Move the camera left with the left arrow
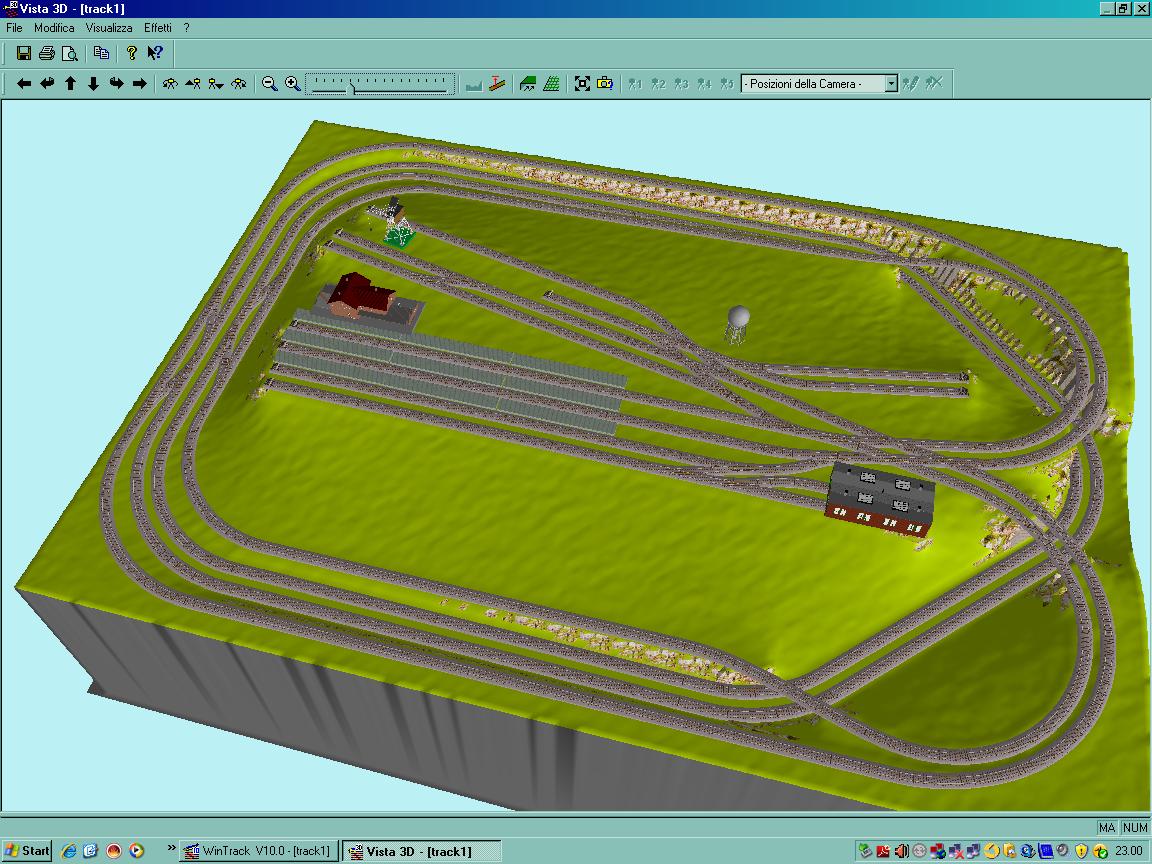This screenshot has width=1152, height=864. (24, 84)
